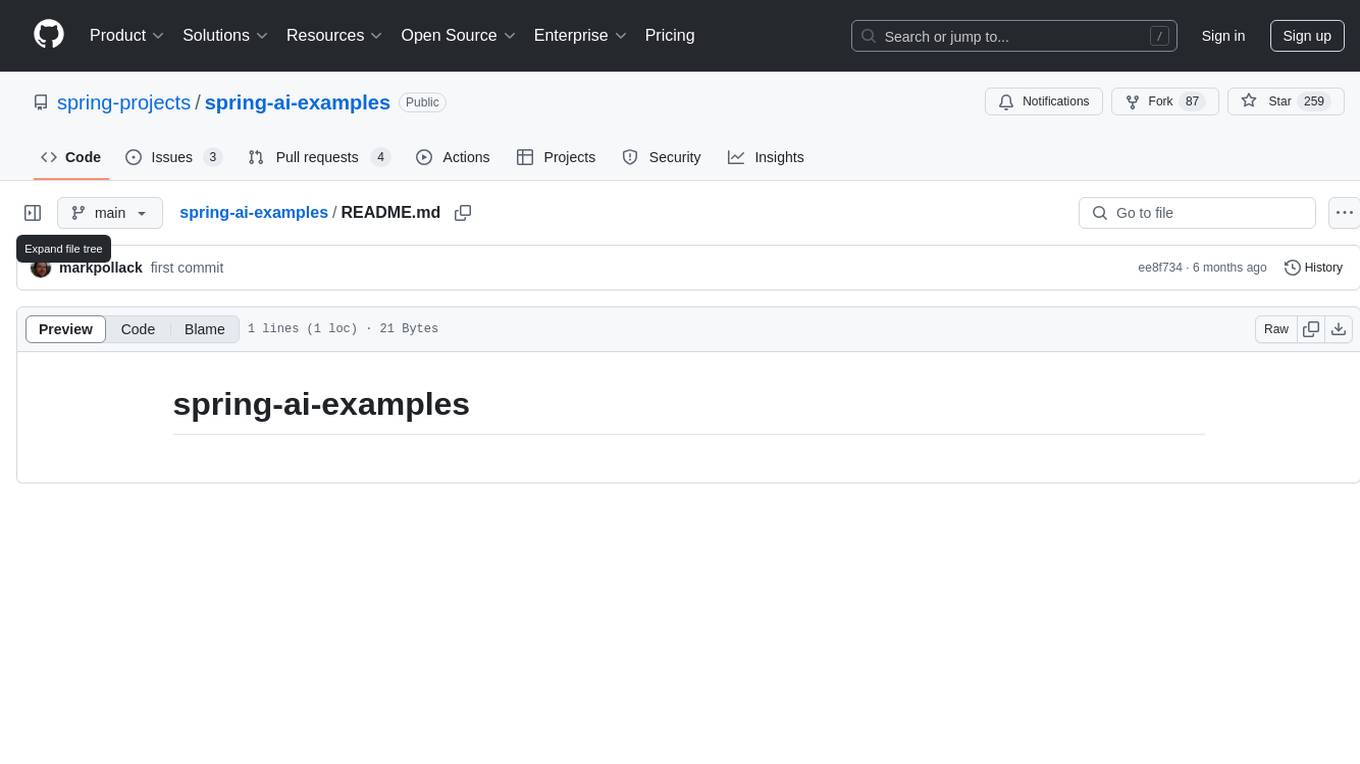The height and width of the screenshot is (764, 1360).
Task: Switch to the Issues tab
Action: 174,157
